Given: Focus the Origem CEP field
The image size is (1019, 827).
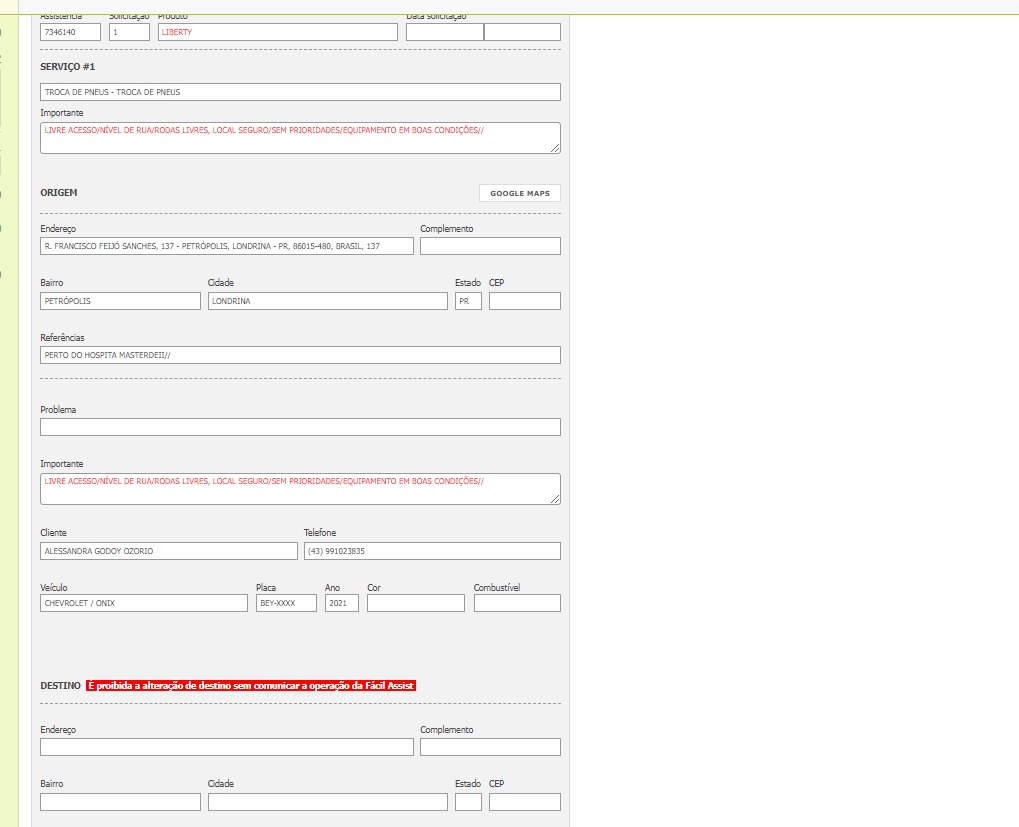Looking at the screenshot, I should point(524,301).
